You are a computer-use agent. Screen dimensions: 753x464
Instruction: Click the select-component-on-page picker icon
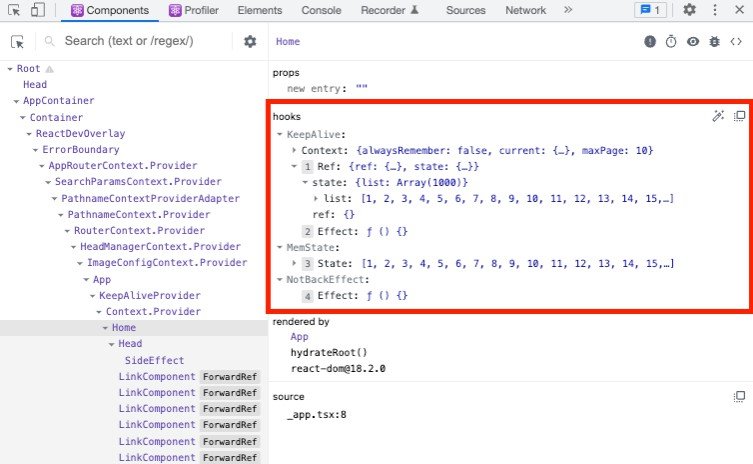(17, 42)
